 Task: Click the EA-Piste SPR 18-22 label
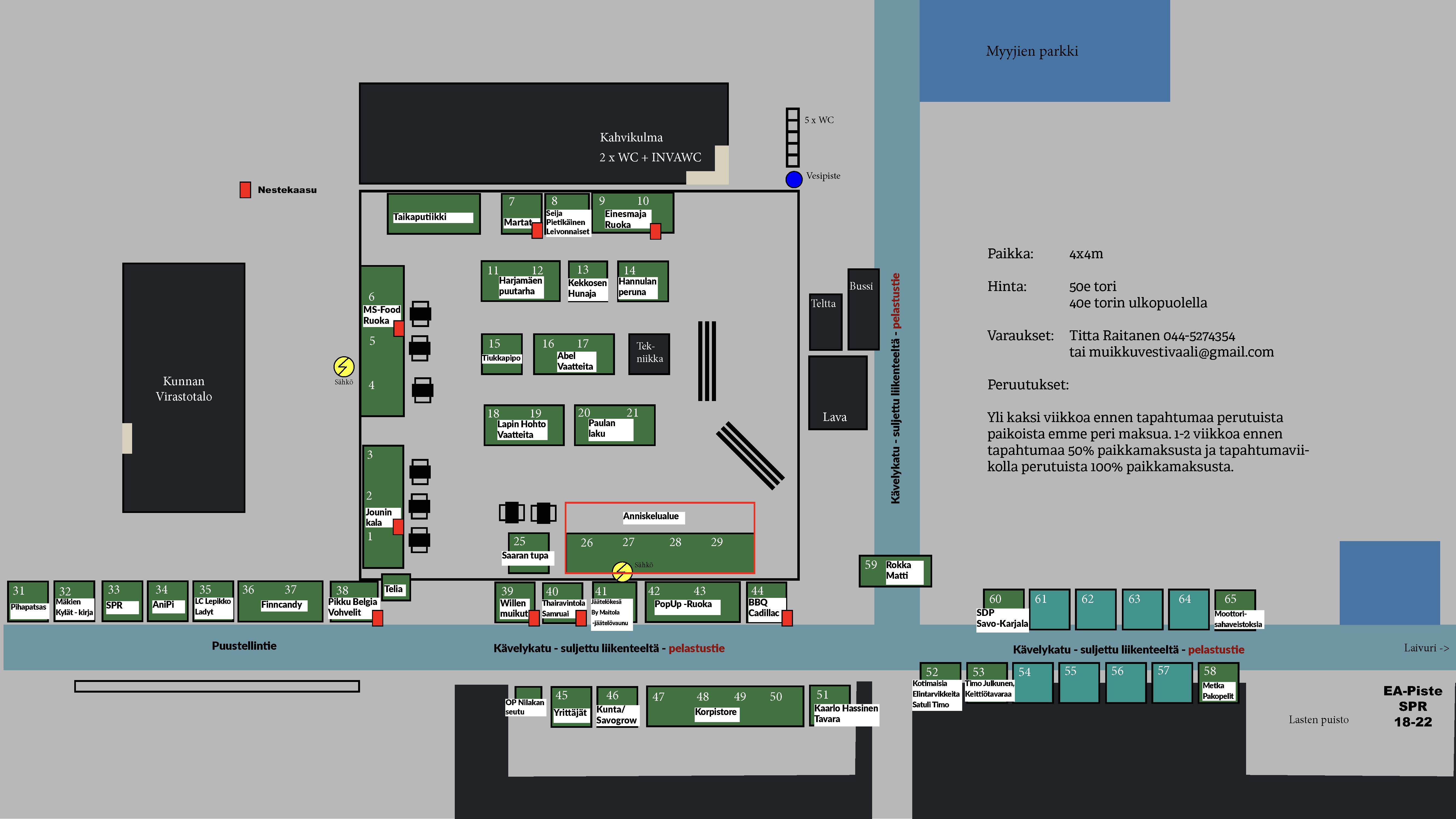tap(1413, 706)
